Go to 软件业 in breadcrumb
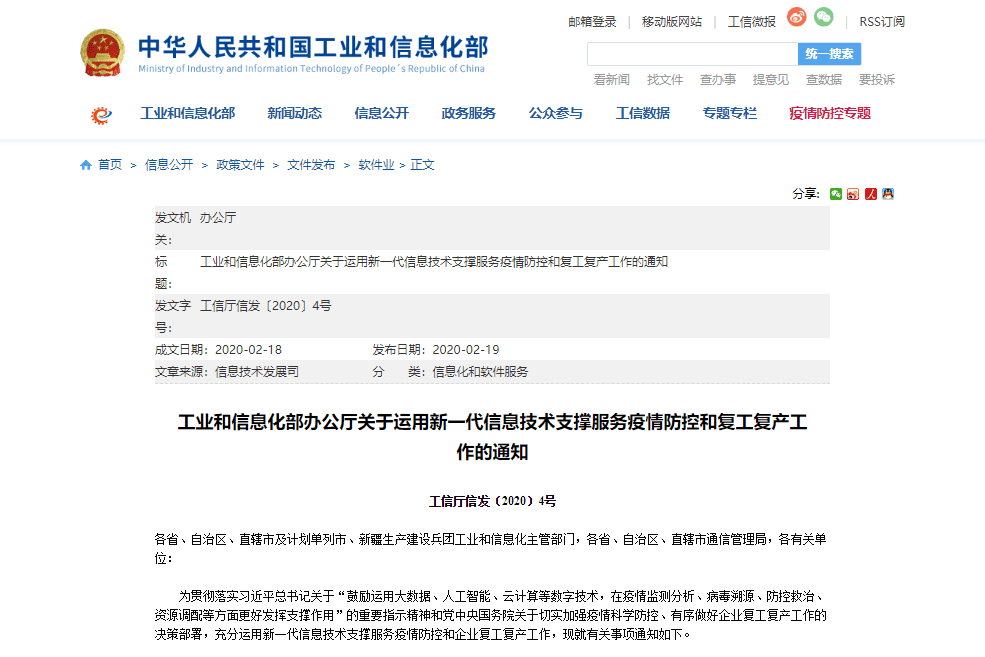This screenshot has width=985, height=657. coord(376,165)
